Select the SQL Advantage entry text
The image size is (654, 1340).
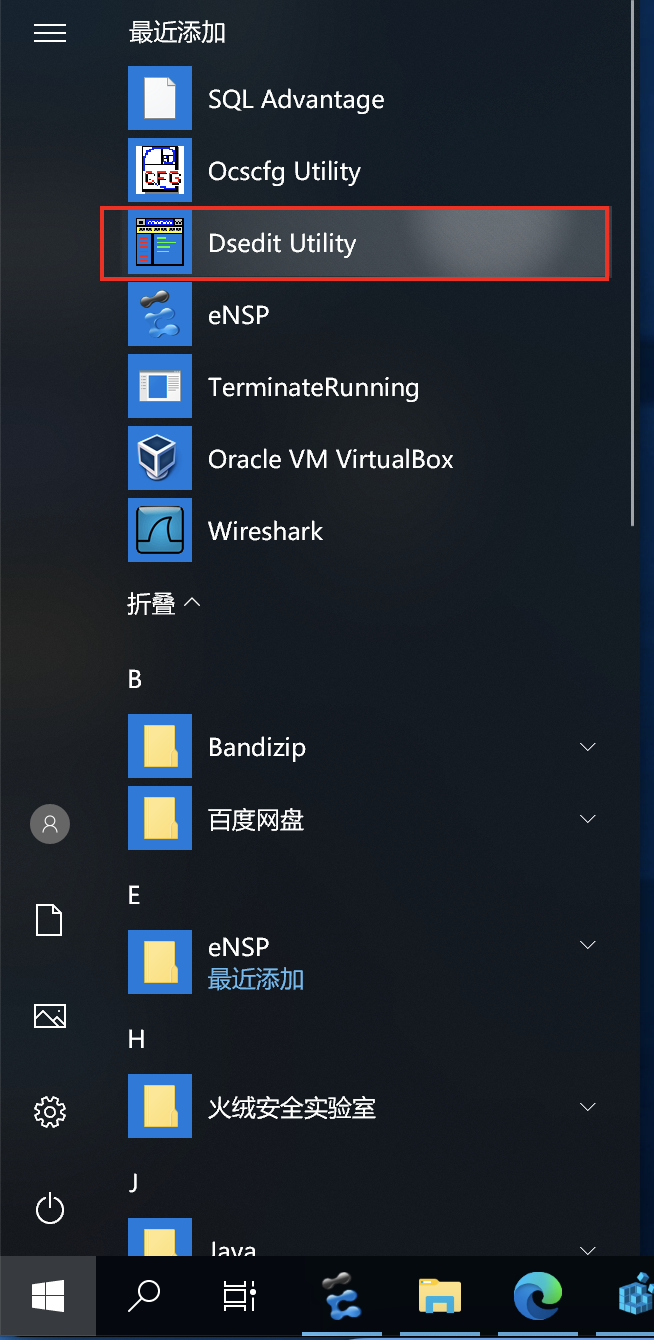click(296, 99)
